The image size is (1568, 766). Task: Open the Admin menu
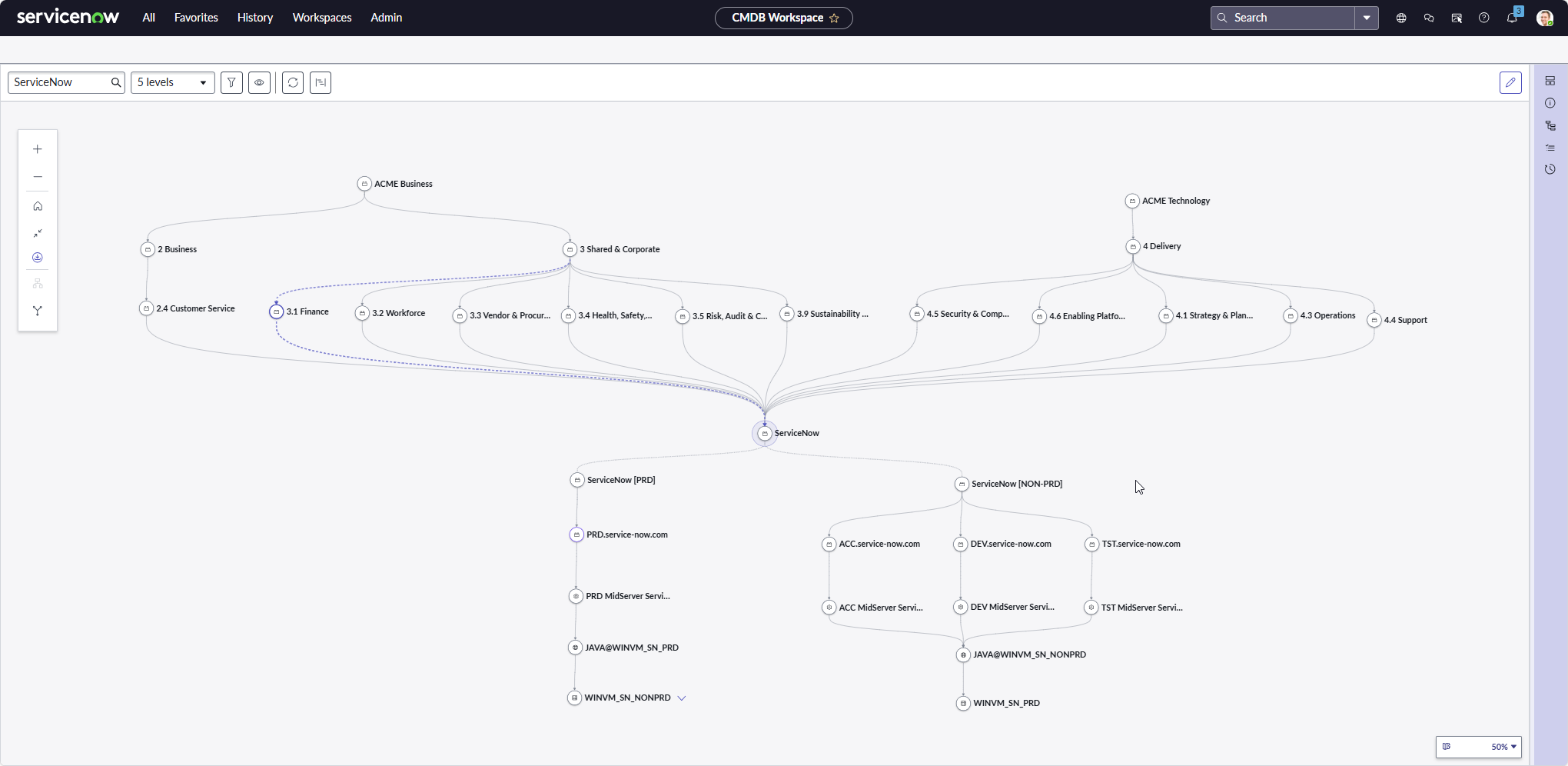point(386,18)
